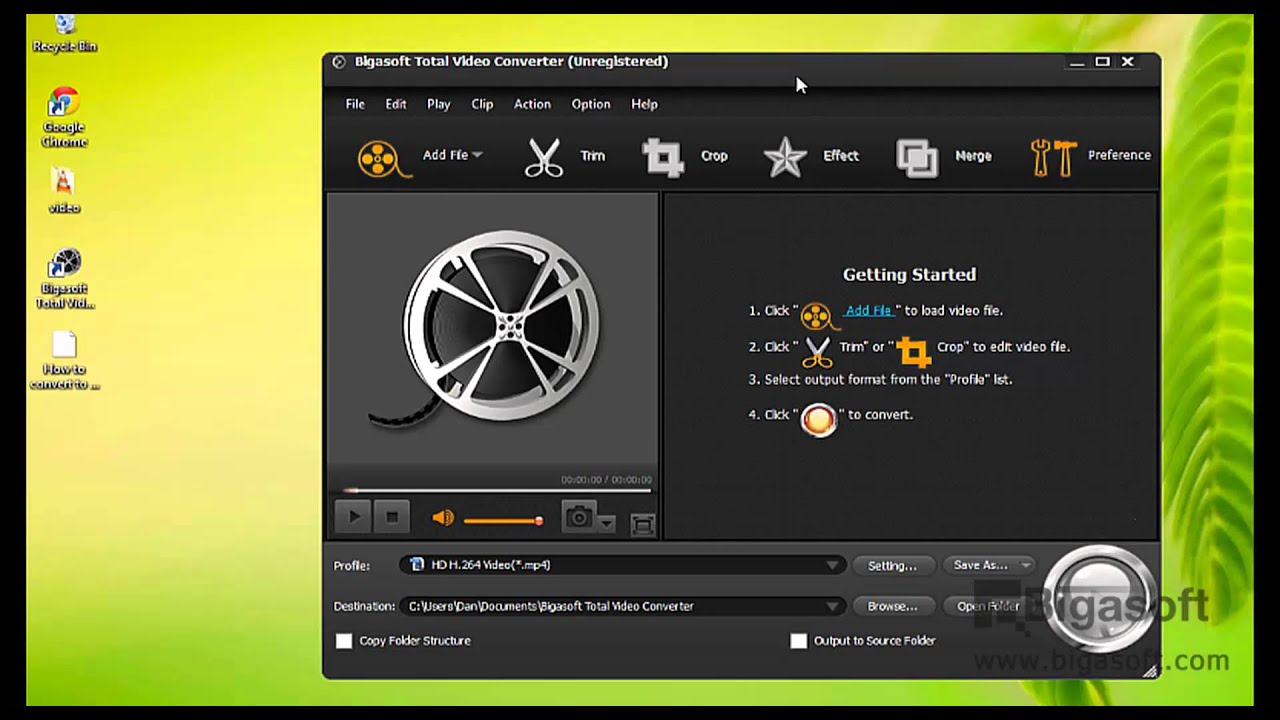The image size is (1280, 720).
Task: Open the Play menu
Action: [x=438, y=104]
